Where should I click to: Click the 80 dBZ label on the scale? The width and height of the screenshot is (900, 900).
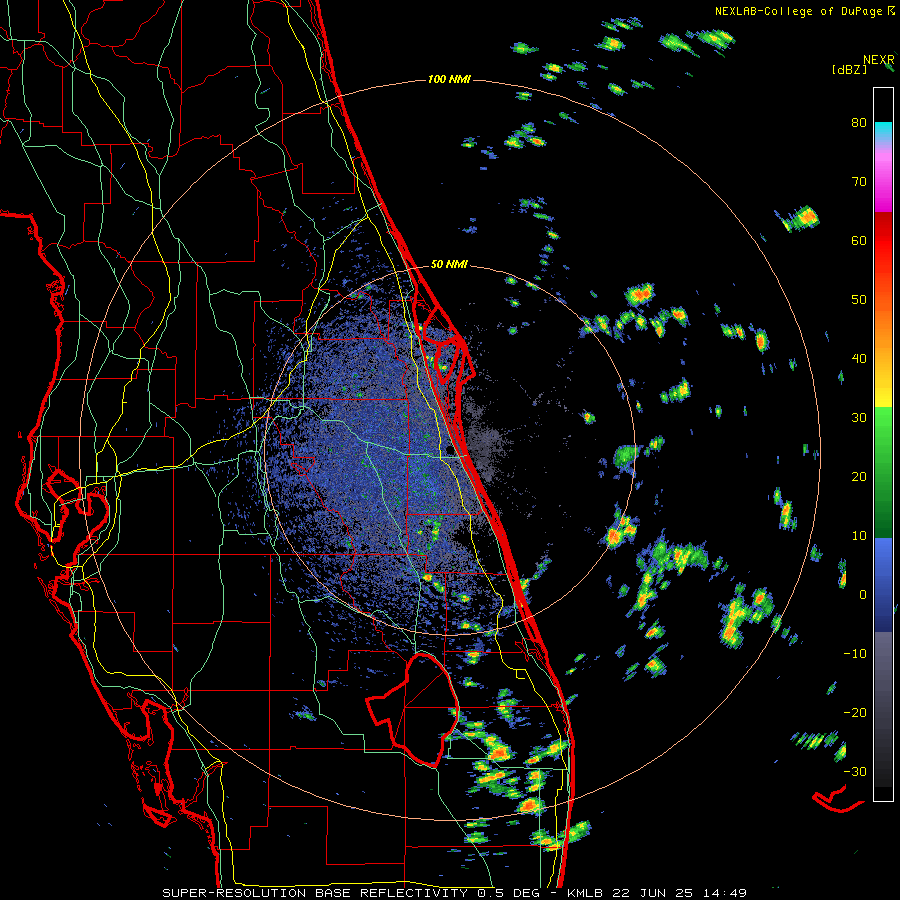pos(859,123)
